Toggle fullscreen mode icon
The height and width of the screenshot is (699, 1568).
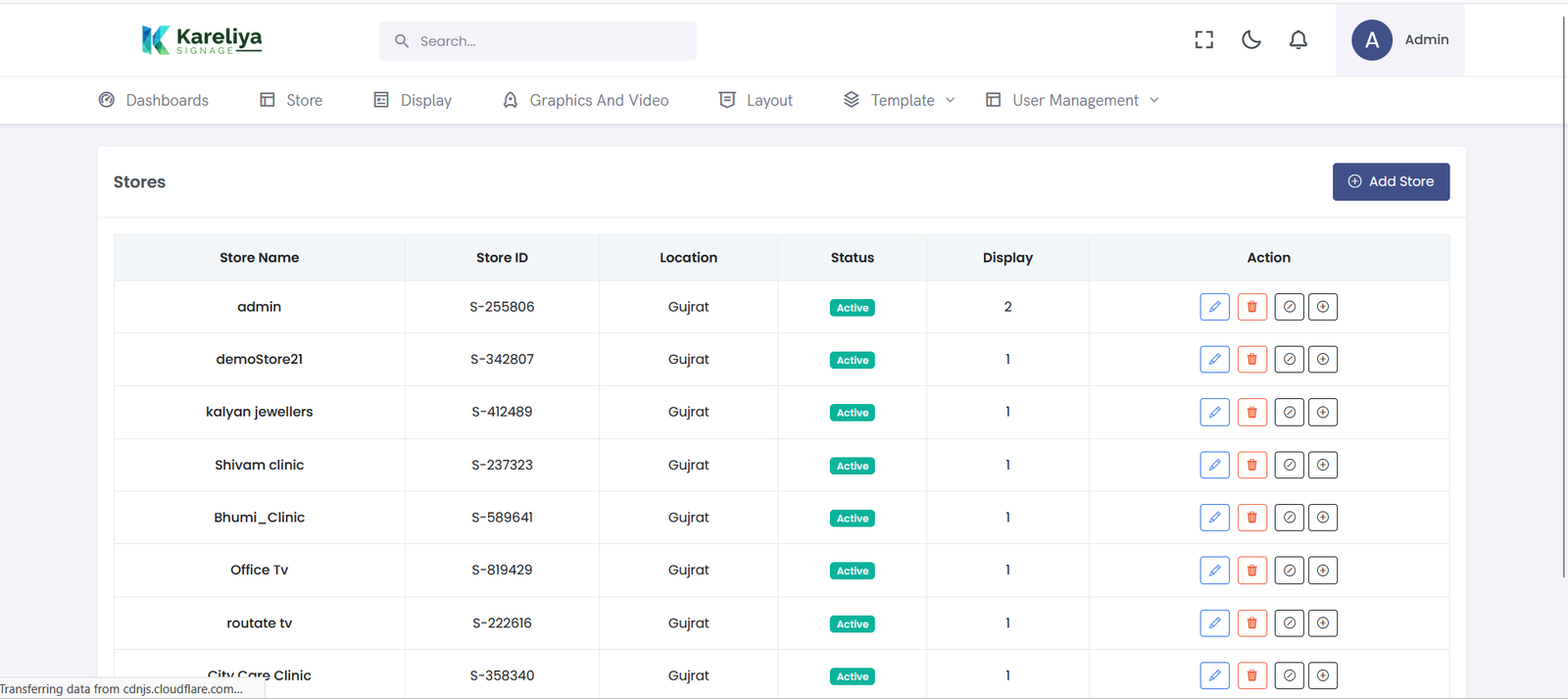[1204, 39]
